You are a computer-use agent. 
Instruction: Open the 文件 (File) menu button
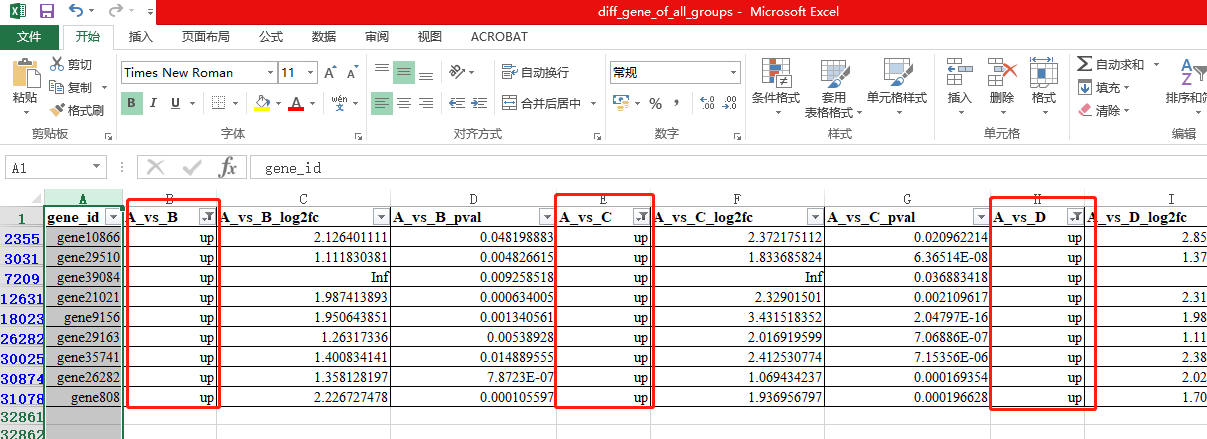coord(29,37)
